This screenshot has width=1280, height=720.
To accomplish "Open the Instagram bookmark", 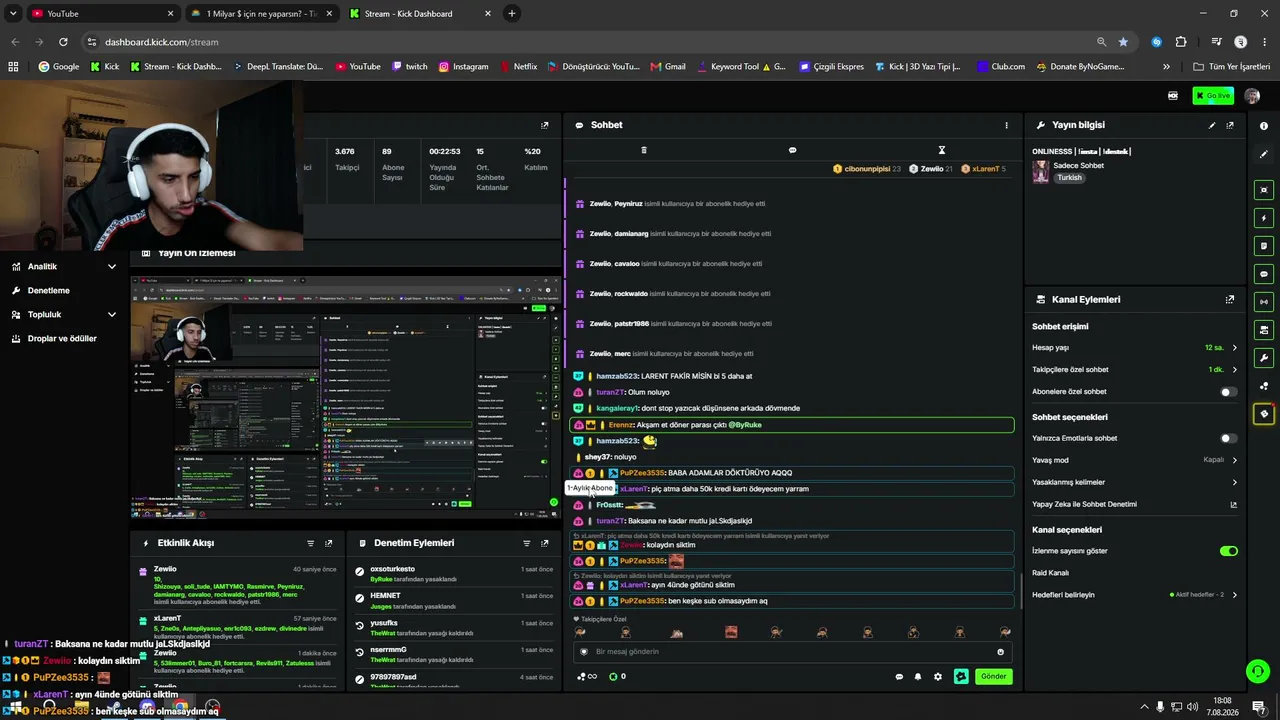I will pyautogui.click(x=463, y=67).
